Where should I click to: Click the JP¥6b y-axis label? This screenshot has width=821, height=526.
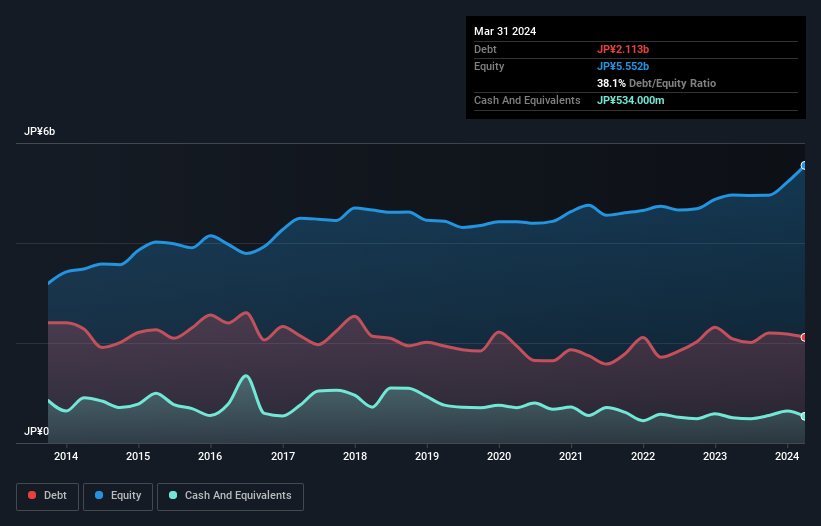pos(39,131)
